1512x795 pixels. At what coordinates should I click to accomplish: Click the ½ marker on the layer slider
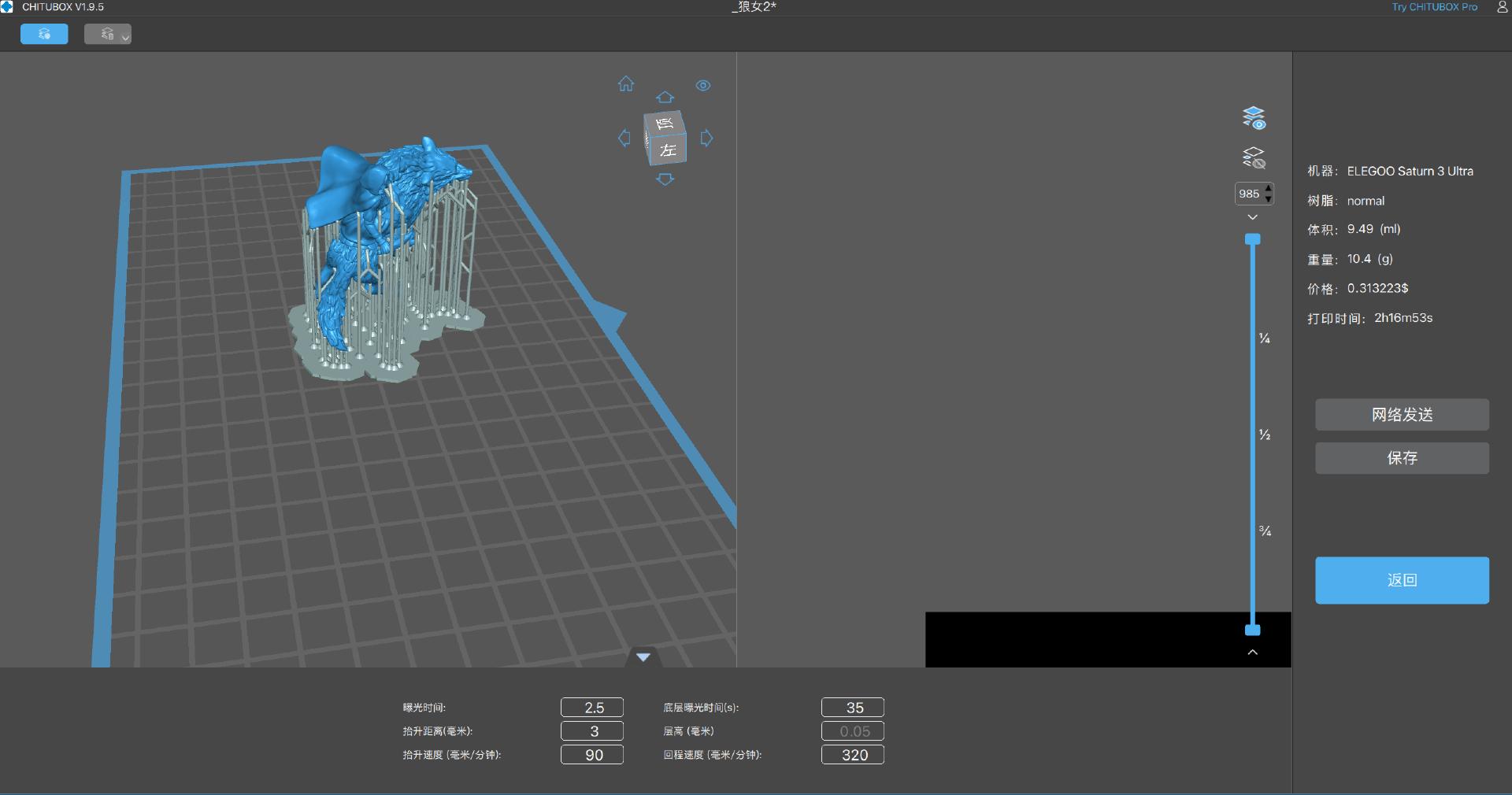coord(1264,434)
